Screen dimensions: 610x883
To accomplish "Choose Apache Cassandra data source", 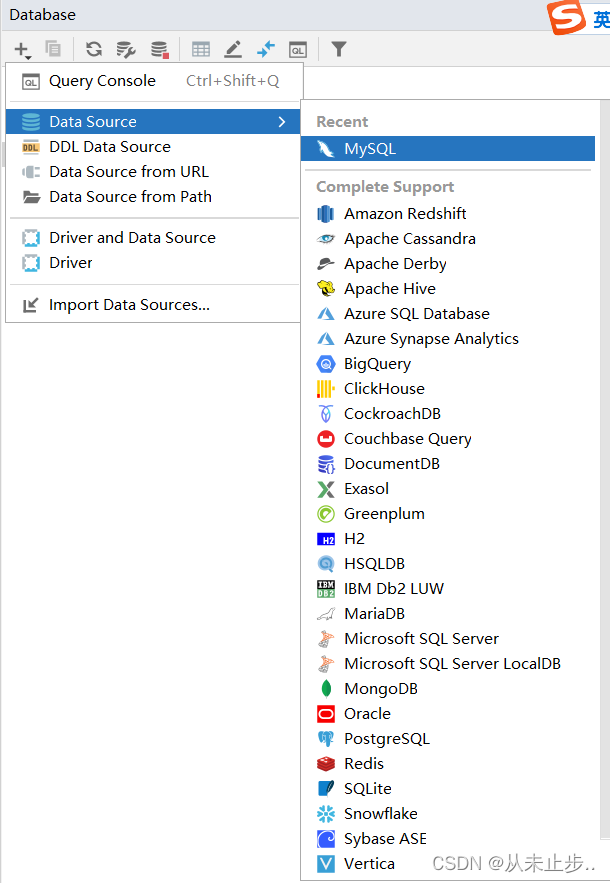I will (448, 239).
